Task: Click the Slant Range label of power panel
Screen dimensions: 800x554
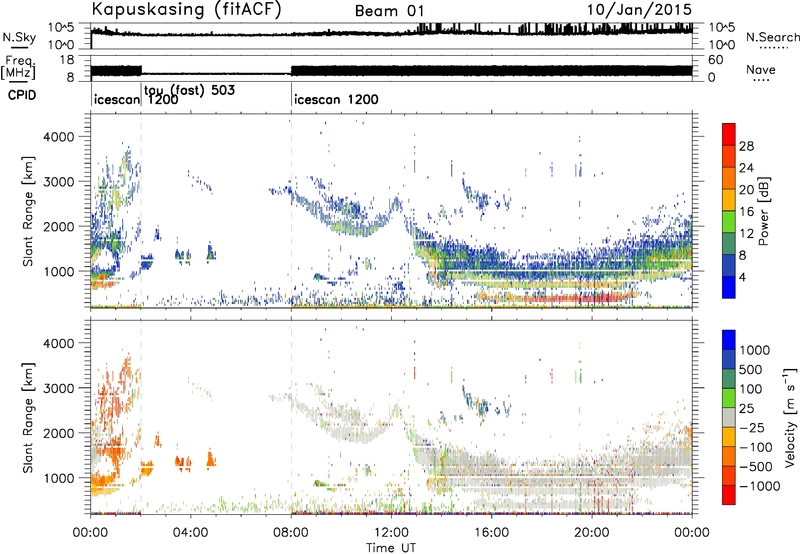Action: pyautogui.click(x=28, y=211)
